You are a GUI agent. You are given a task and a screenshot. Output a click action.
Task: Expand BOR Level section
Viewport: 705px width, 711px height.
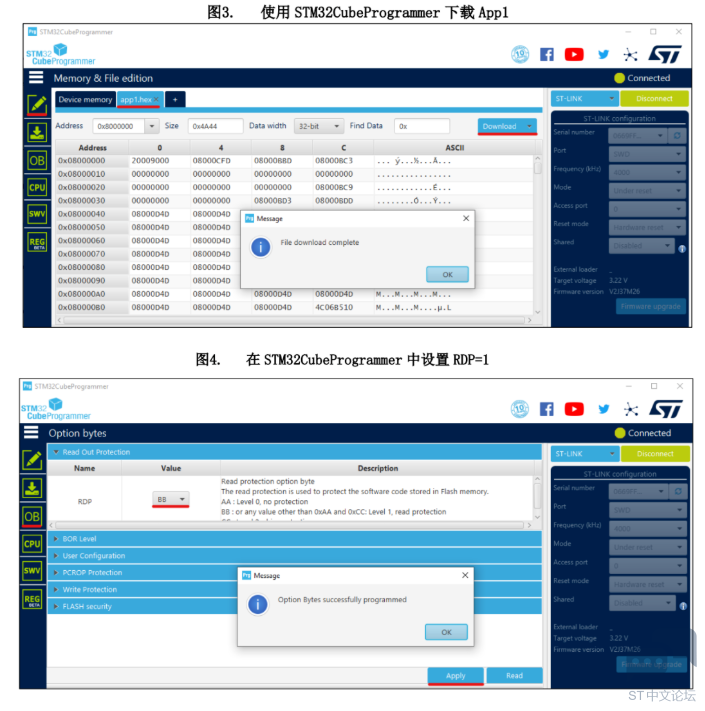pyautogui.click(x=56, y=539)
